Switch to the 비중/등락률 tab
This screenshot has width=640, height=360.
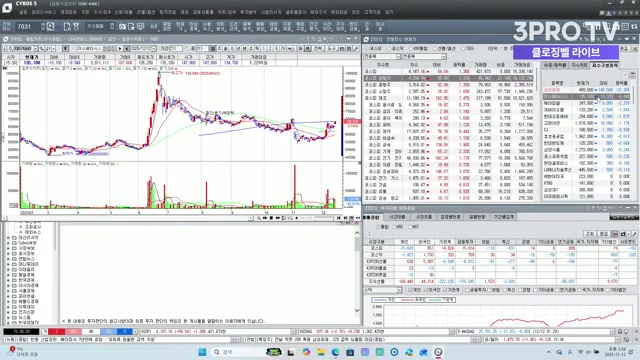(x=555, y=65)
